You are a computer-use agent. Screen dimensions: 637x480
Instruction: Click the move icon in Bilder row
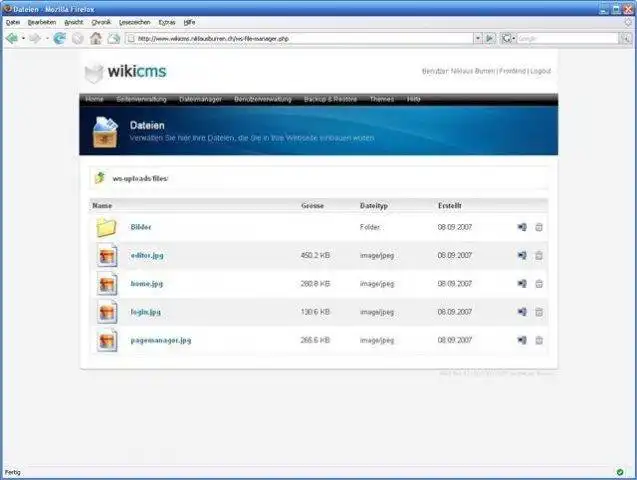tap(522, 227)
